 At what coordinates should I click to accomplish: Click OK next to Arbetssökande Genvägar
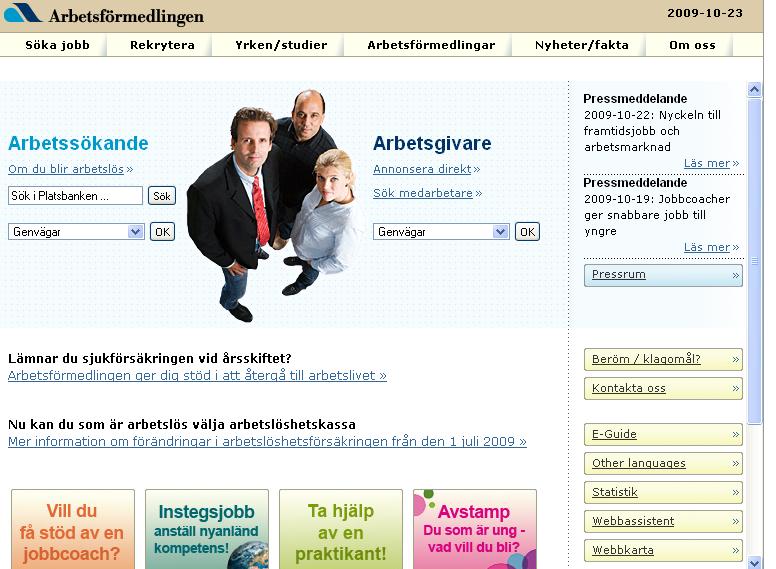point(162,232)
